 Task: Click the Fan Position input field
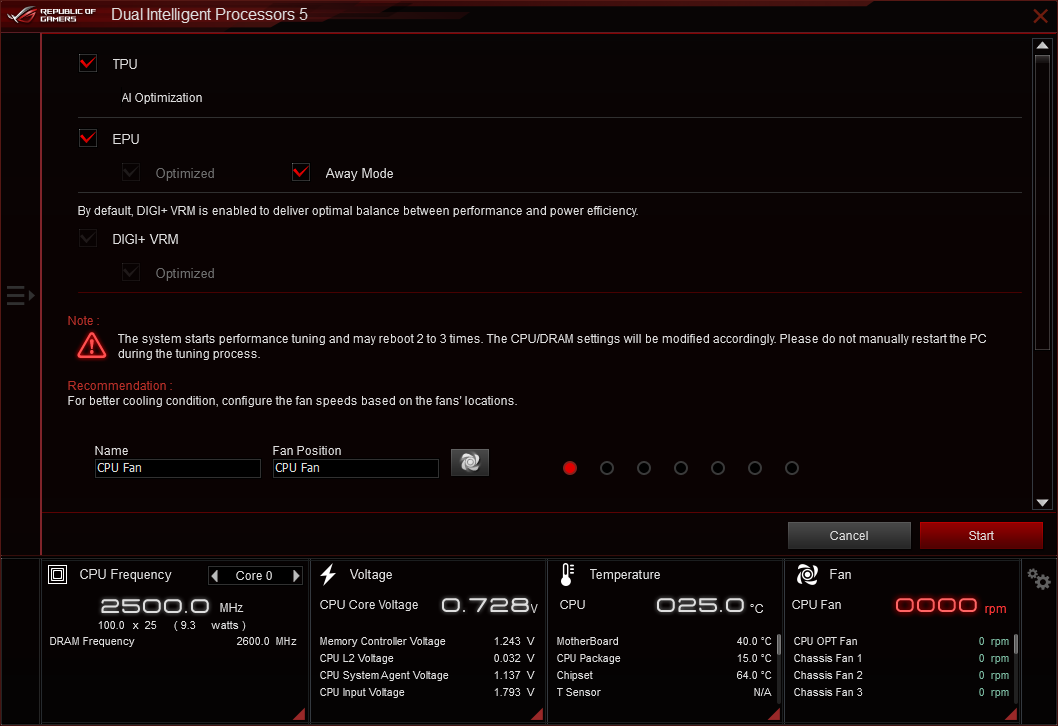[356, 468]
